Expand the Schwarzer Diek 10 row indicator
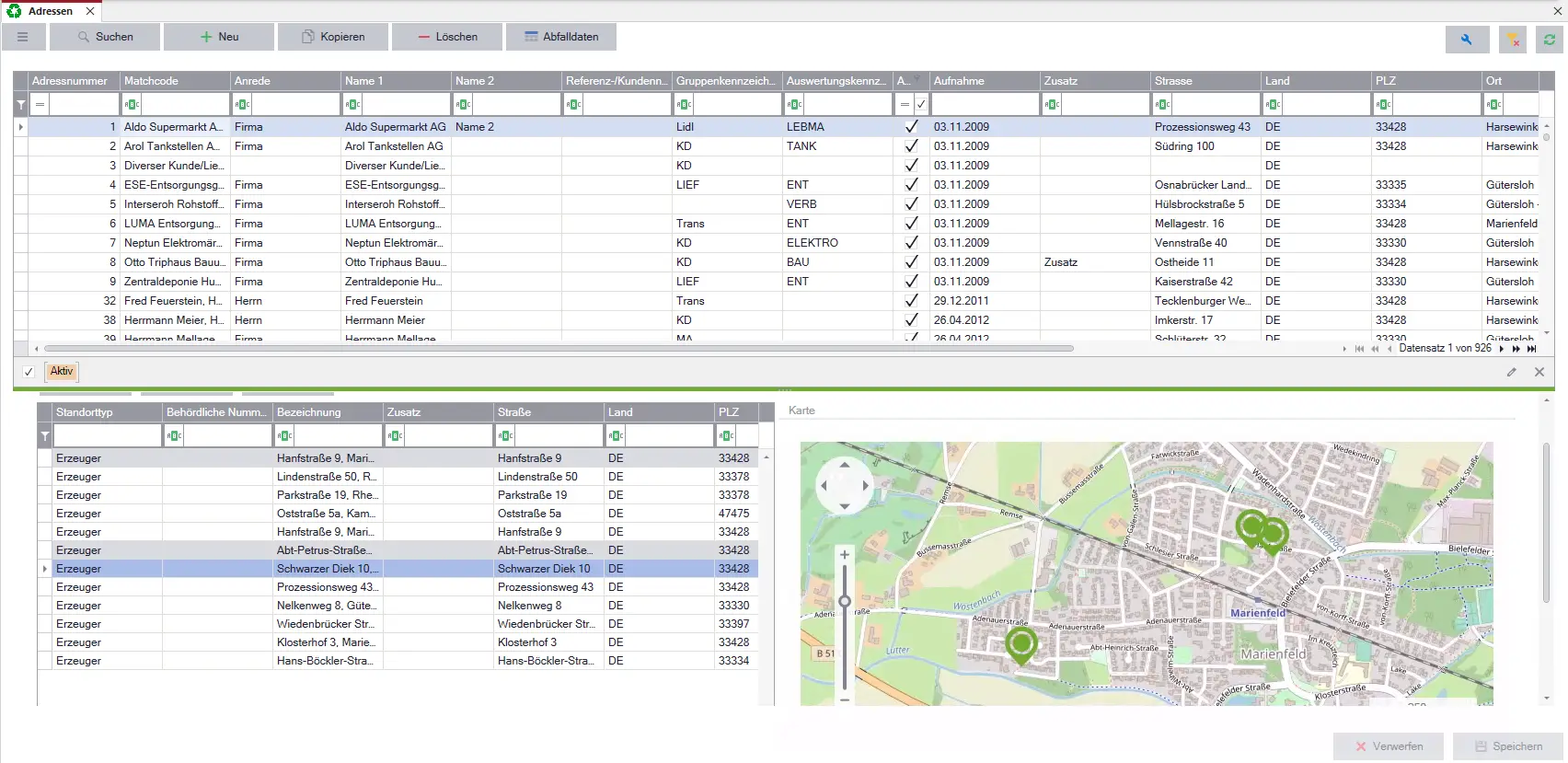The height and width of the screenshot is (763, 1568). tap(44, 569)
